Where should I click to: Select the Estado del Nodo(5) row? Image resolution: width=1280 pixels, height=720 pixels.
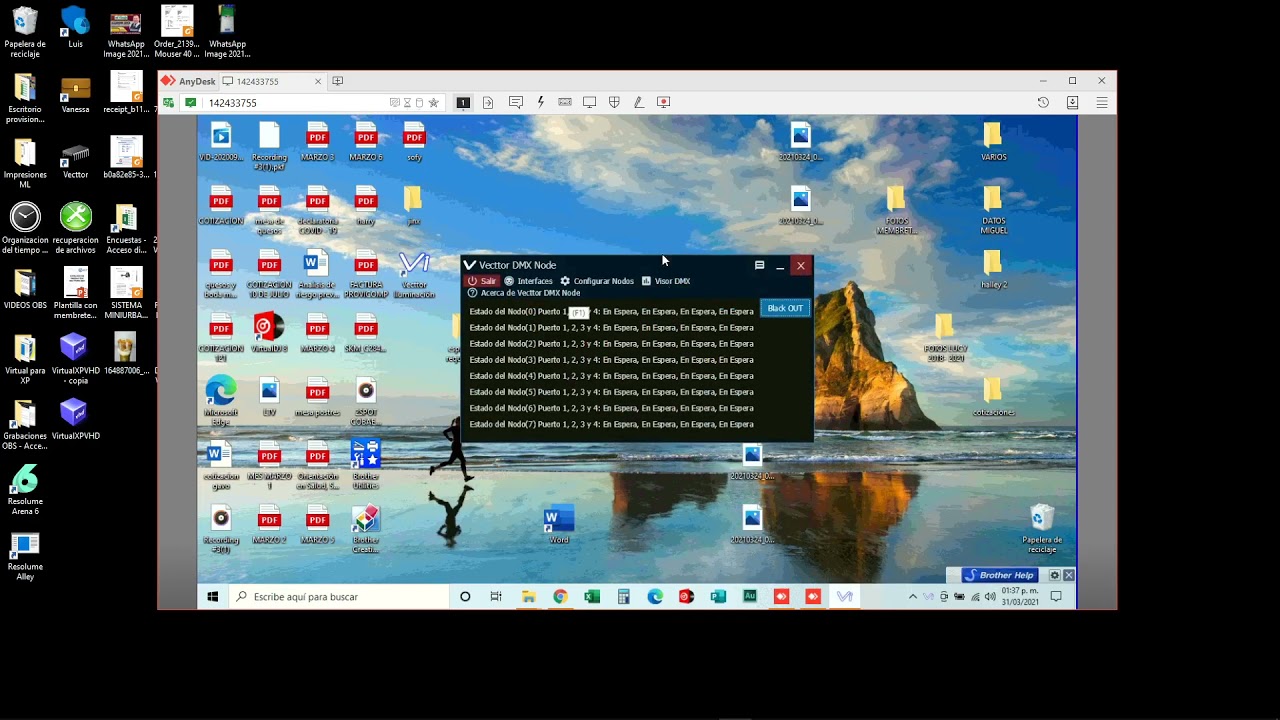pos(611,392)
